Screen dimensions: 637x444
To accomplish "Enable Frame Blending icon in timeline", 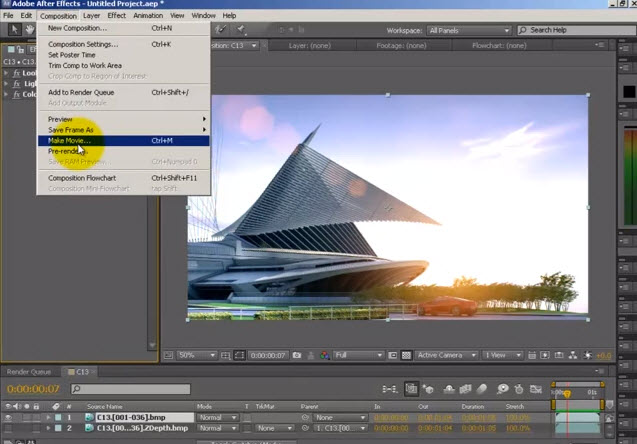I will click(x=465, y=389).
